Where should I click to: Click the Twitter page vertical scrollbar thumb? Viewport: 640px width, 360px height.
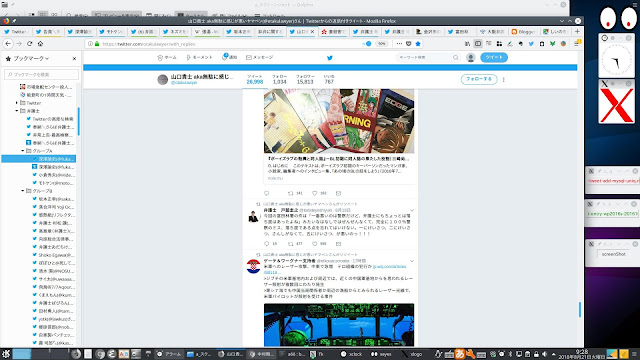coord(580,309)
